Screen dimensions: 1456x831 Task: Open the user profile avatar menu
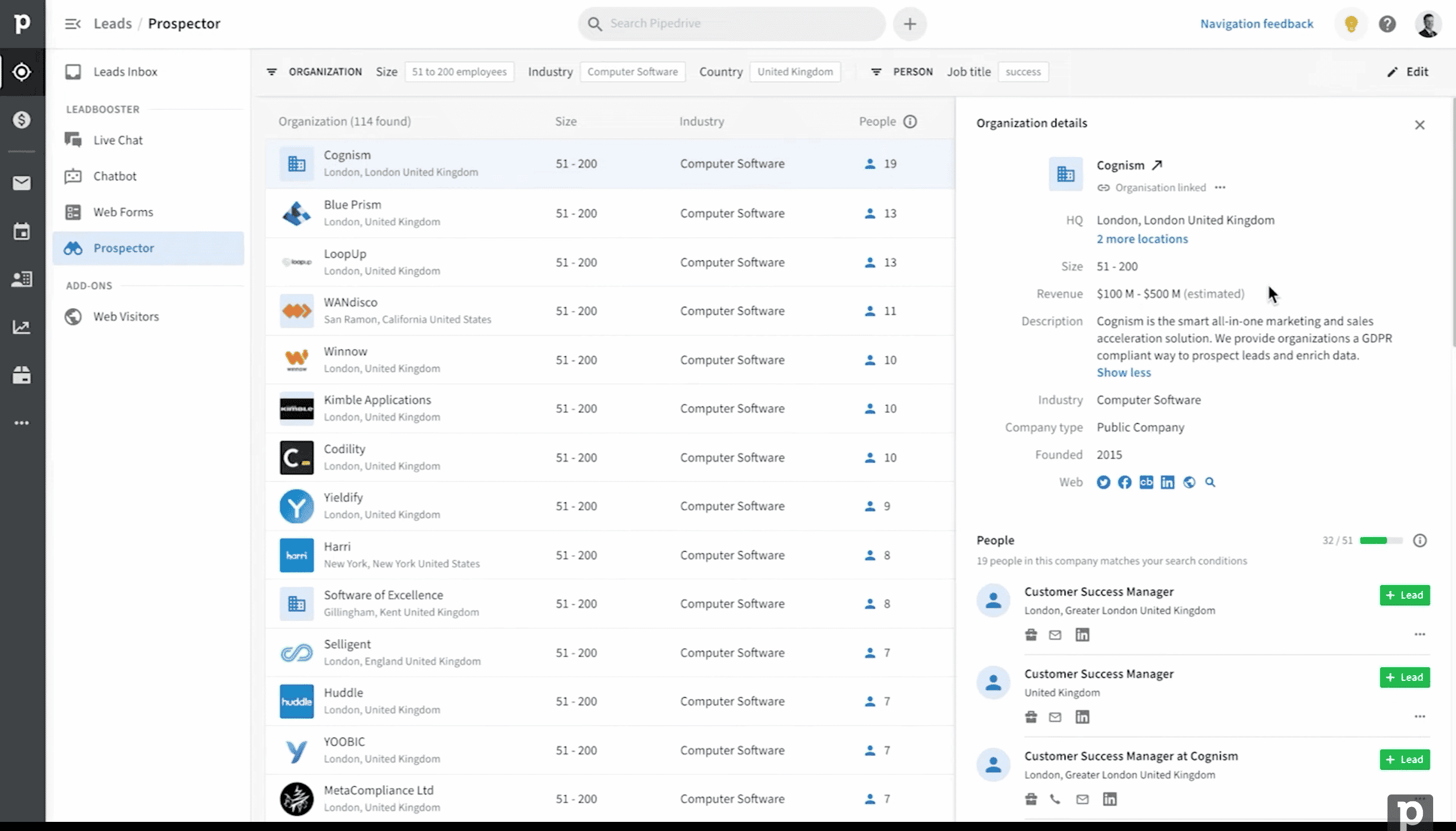tap(1428, 24)
